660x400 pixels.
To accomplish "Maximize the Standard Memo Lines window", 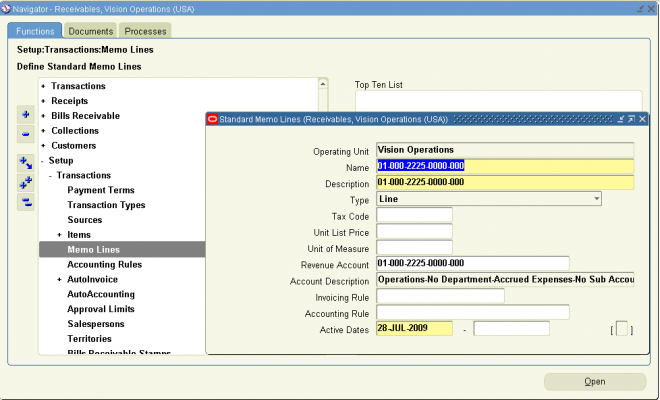I will 631,120.
